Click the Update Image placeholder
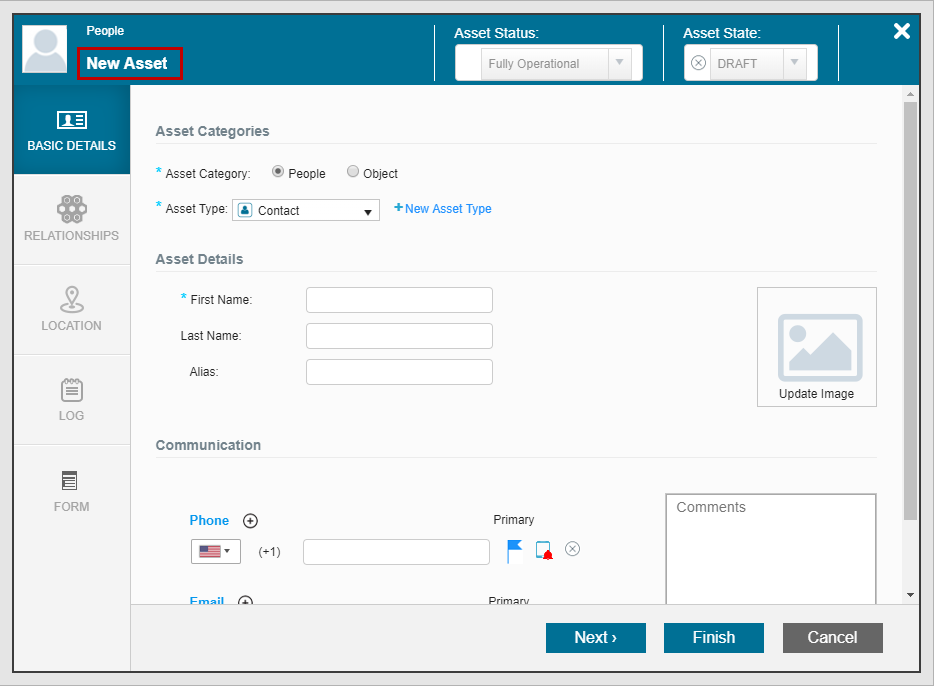Image resolution: width=934 pixels, height=686 pixels. tap(816, 347)
